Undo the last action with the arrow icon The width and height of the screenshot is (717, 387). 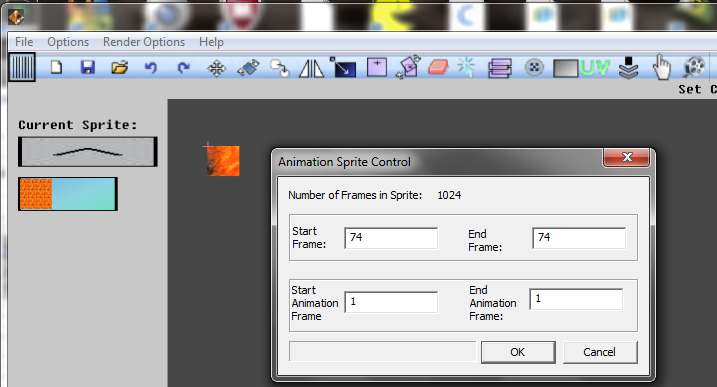pyautogui.click(x=150, y=68)
